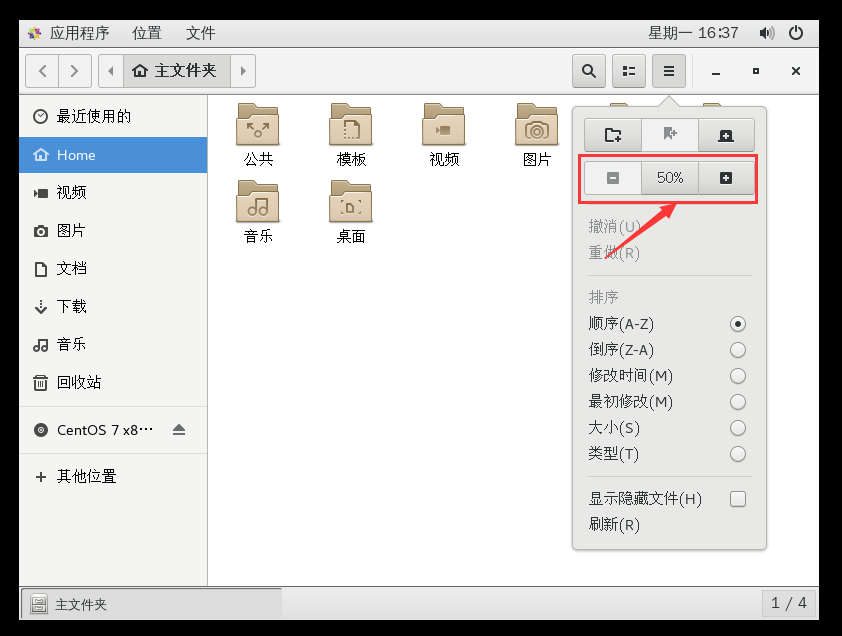
Task: Open the 文件 menu in the top bar
Action: [200, 32]
